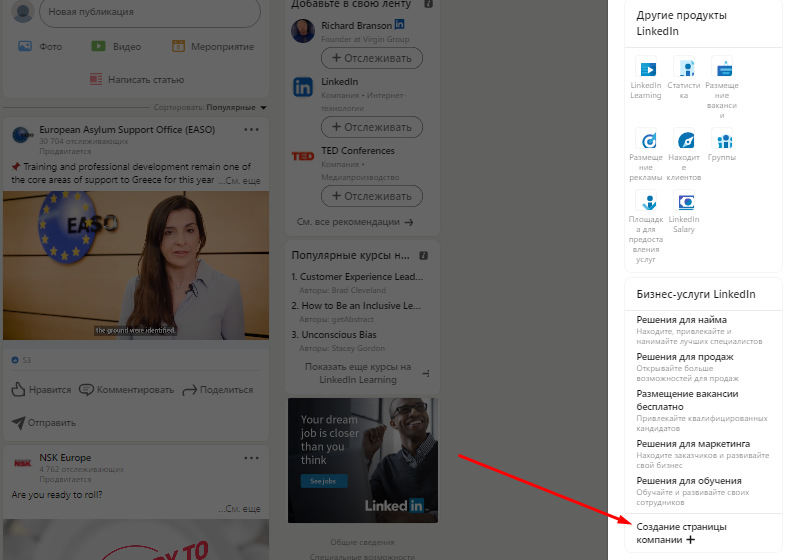Screen dimensions: 795x560
Task: Click the EASO organization avatar
Action: click(x=23, y=135)
